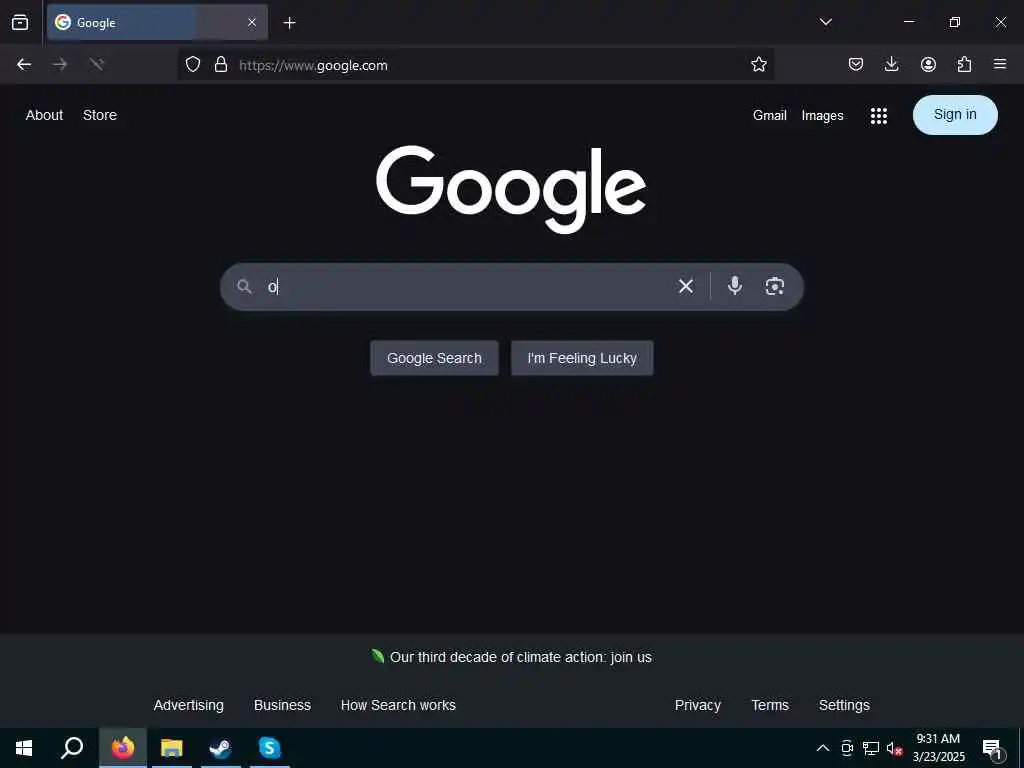
Task: Click the I'm Feeling Lucky button
Action: pyautogui.click(x=582, y=358)
